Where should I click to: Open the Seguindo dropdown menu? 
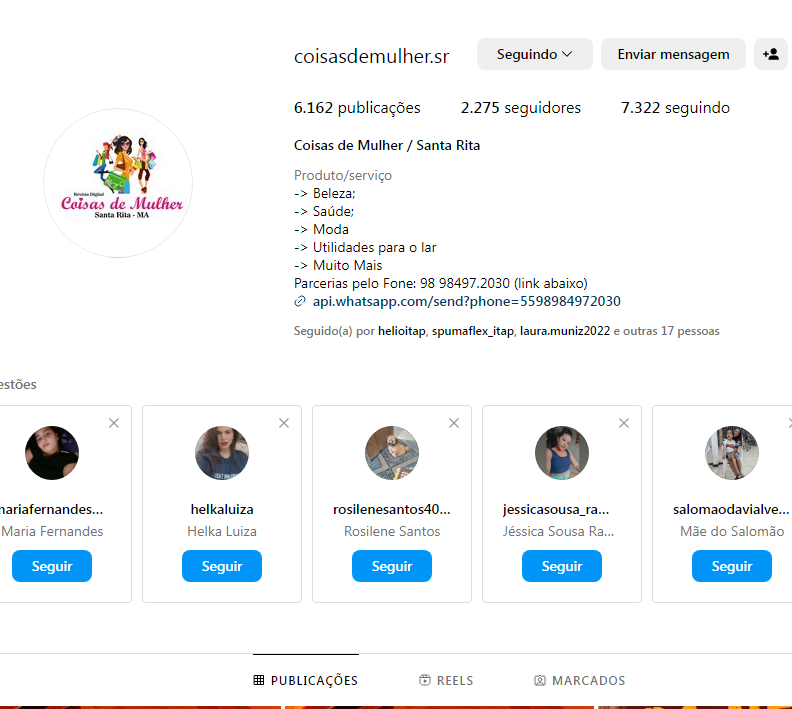534,54
